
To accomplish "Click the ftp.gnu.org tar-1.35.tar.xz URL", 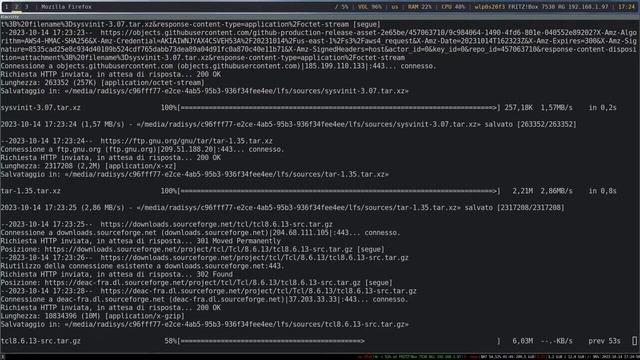I will coord(186,141).
